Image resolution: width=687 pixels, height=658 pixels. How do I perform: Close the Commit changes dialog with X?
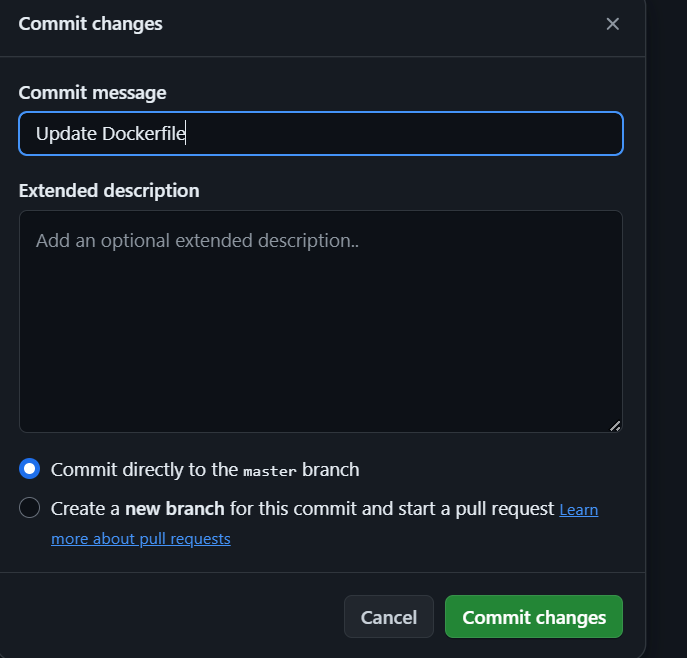[x=613, y=24]
